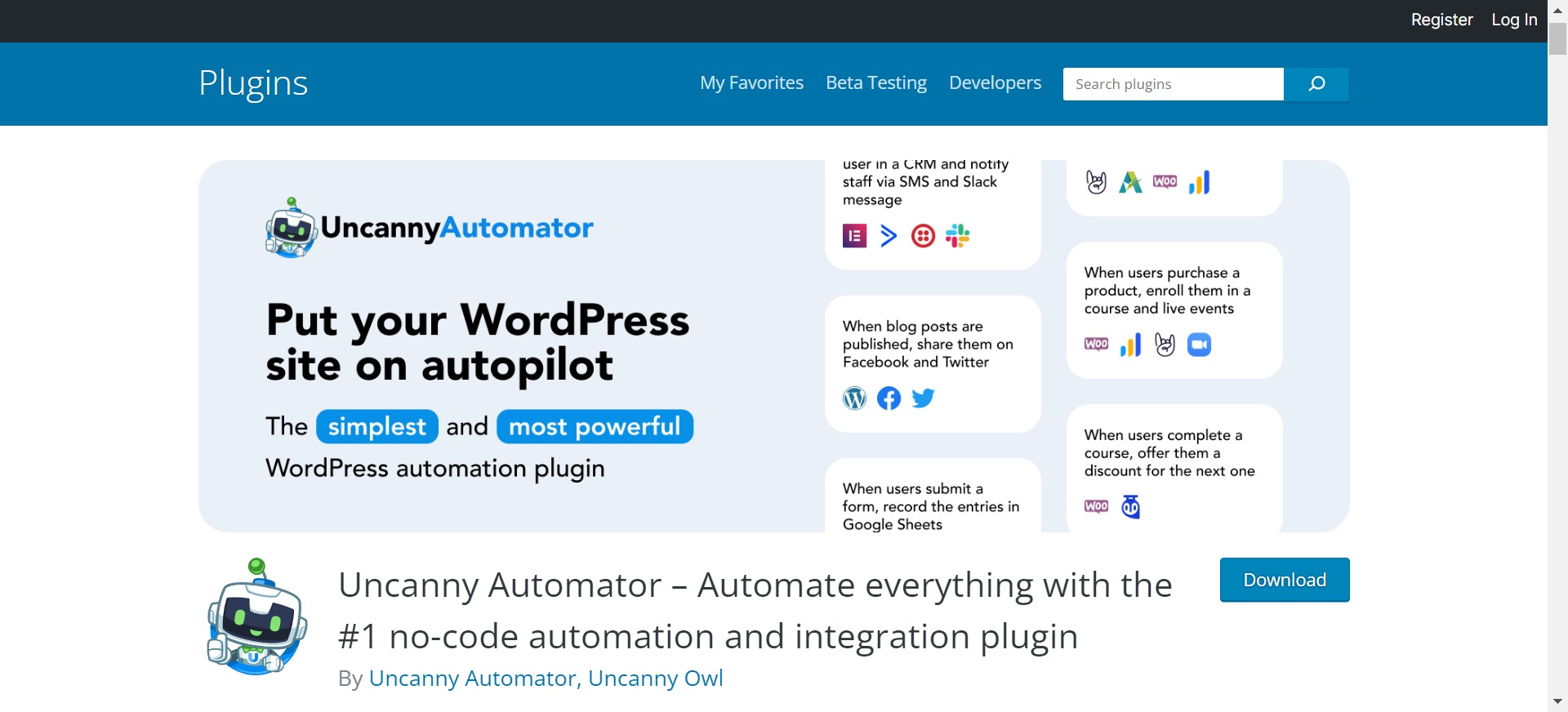Click 'WordPress automation plugin' text
The width and height of the screenshot is (1568, 712).
435,469
